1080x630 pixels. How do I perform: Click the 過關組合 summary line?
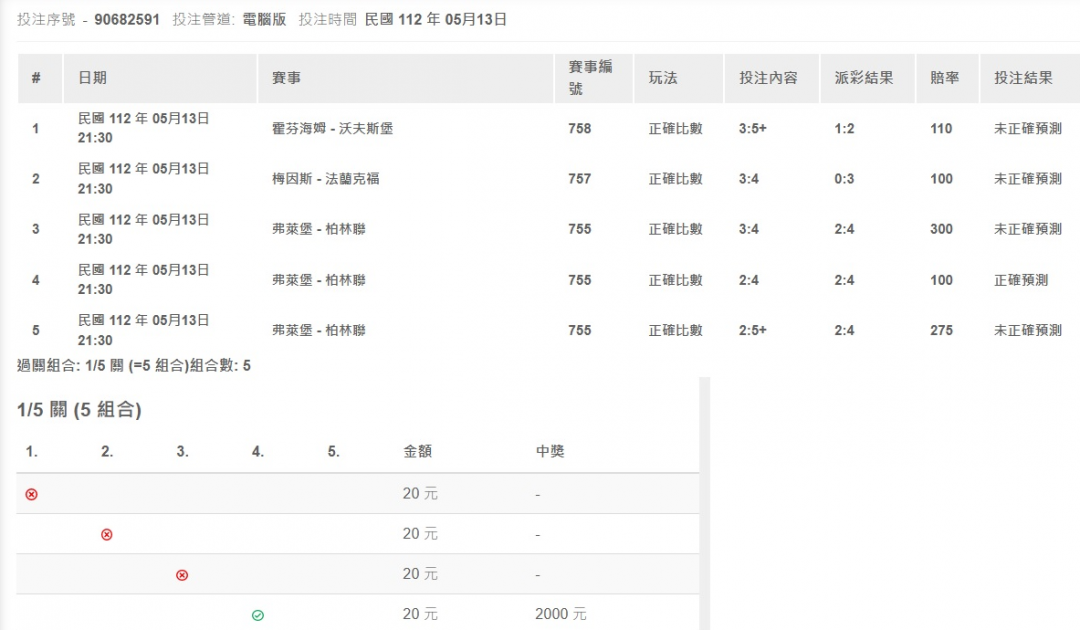[x=134, y=366]
